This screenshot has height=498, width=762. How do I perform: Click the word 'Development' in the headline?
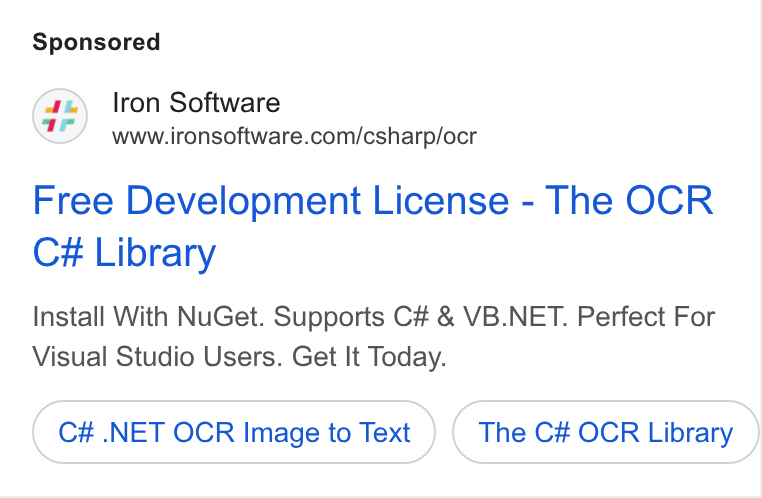coord(243,200)
